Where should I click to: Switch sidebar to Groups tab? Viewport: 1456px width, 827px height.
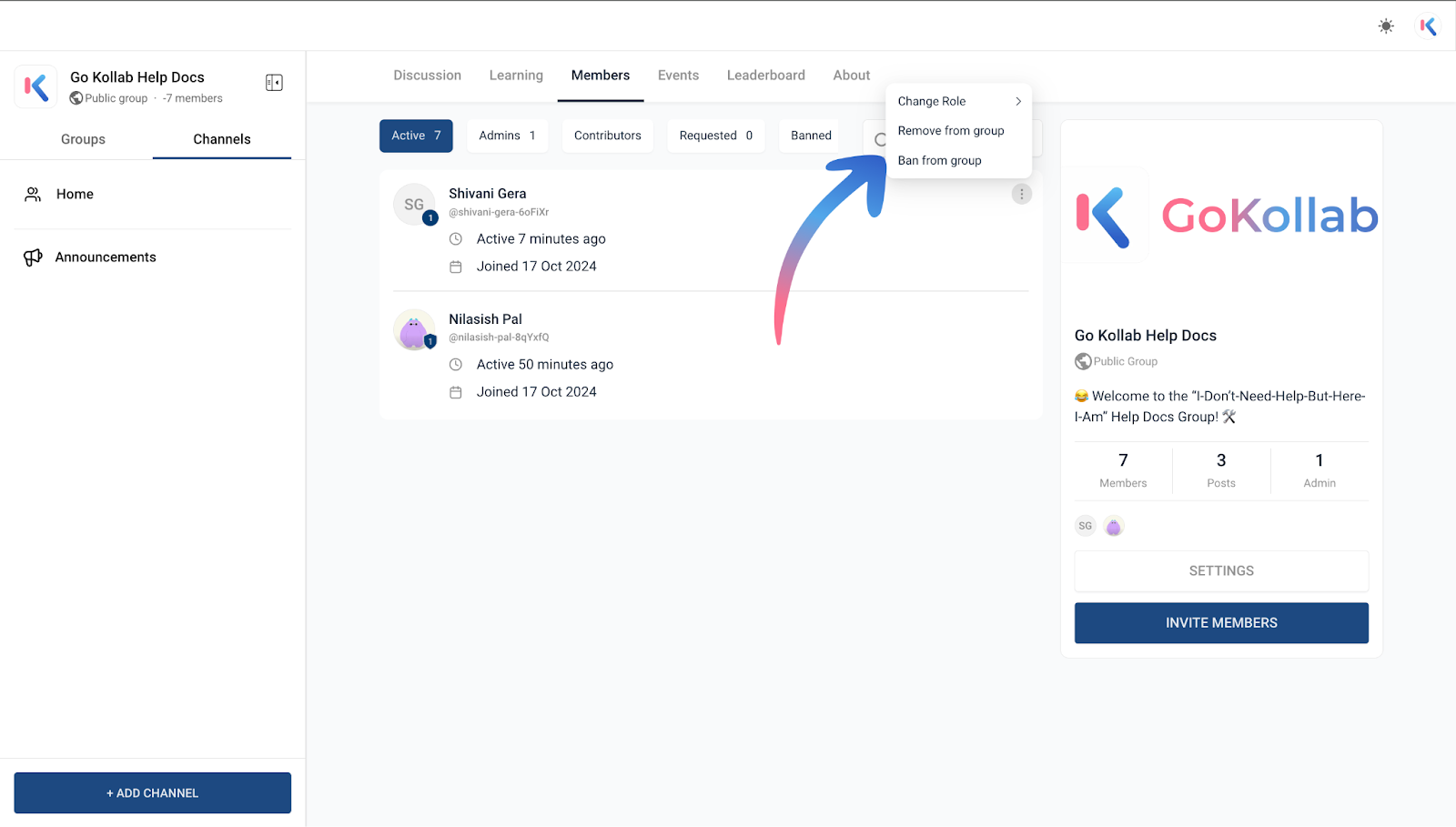click(x=83, y=139)
